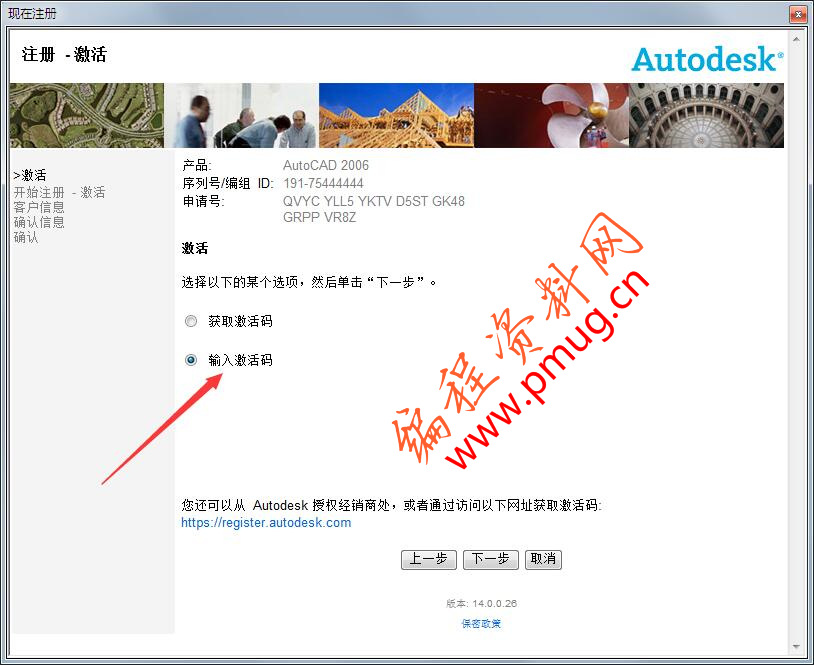Click the bold 激活 section heading
Viewport: 814px width, 665px height.
click(x=195, y=248)
